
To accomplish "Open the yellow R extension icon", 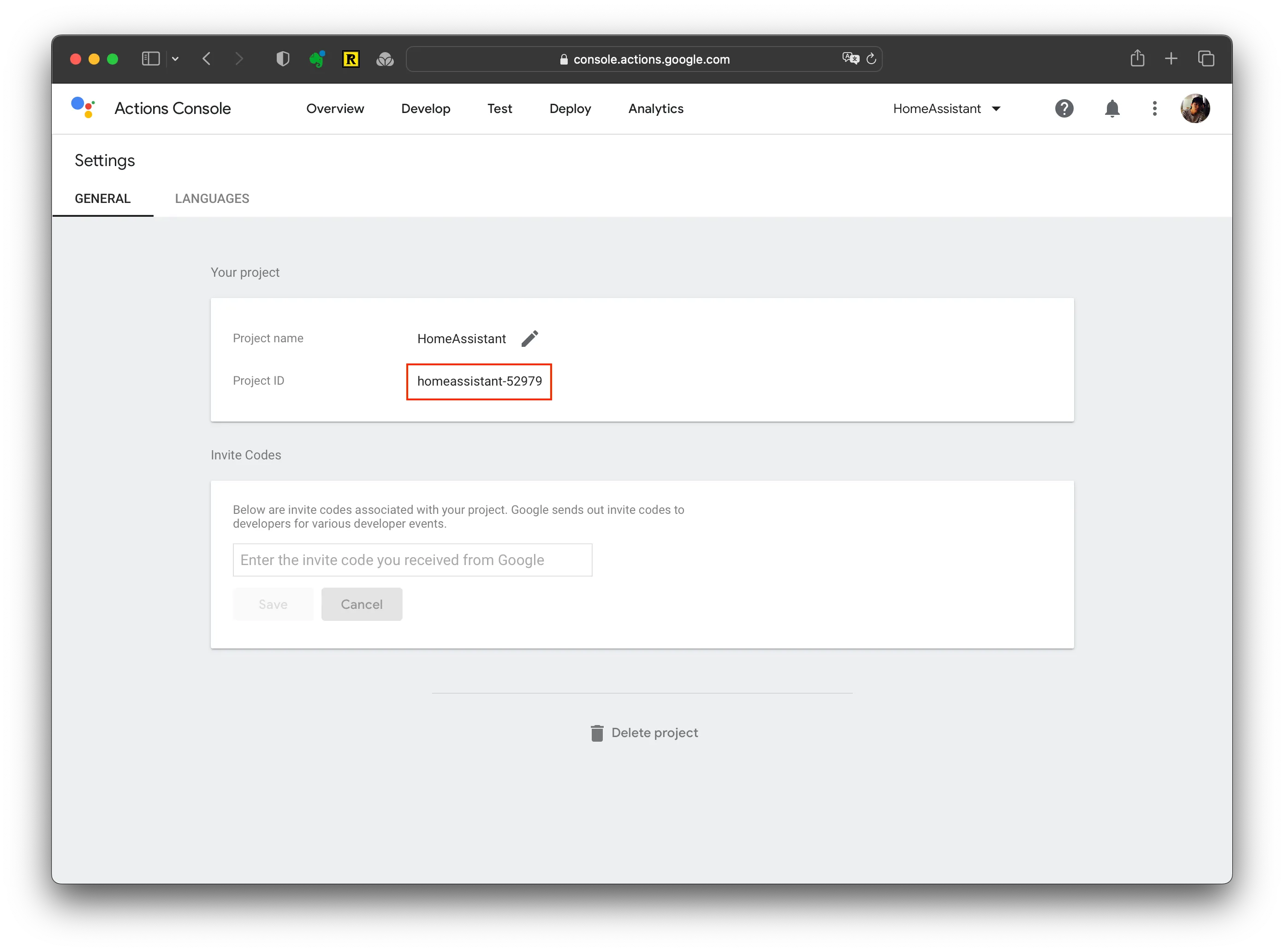I will pos(351,59).
